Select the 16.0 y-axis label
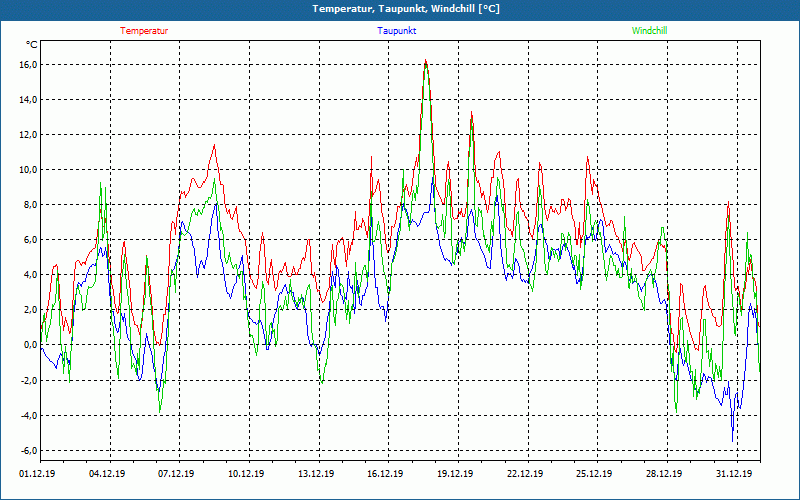The height and width of the screenshot is (500, 800). click(x=27, y=65)
